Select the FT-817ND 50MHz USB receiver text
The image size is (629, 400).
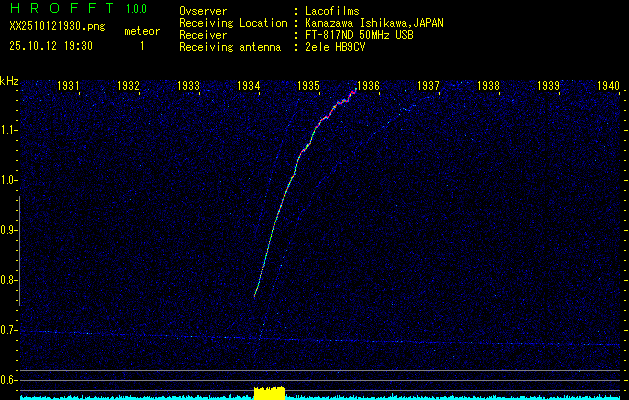click(359, 35)
